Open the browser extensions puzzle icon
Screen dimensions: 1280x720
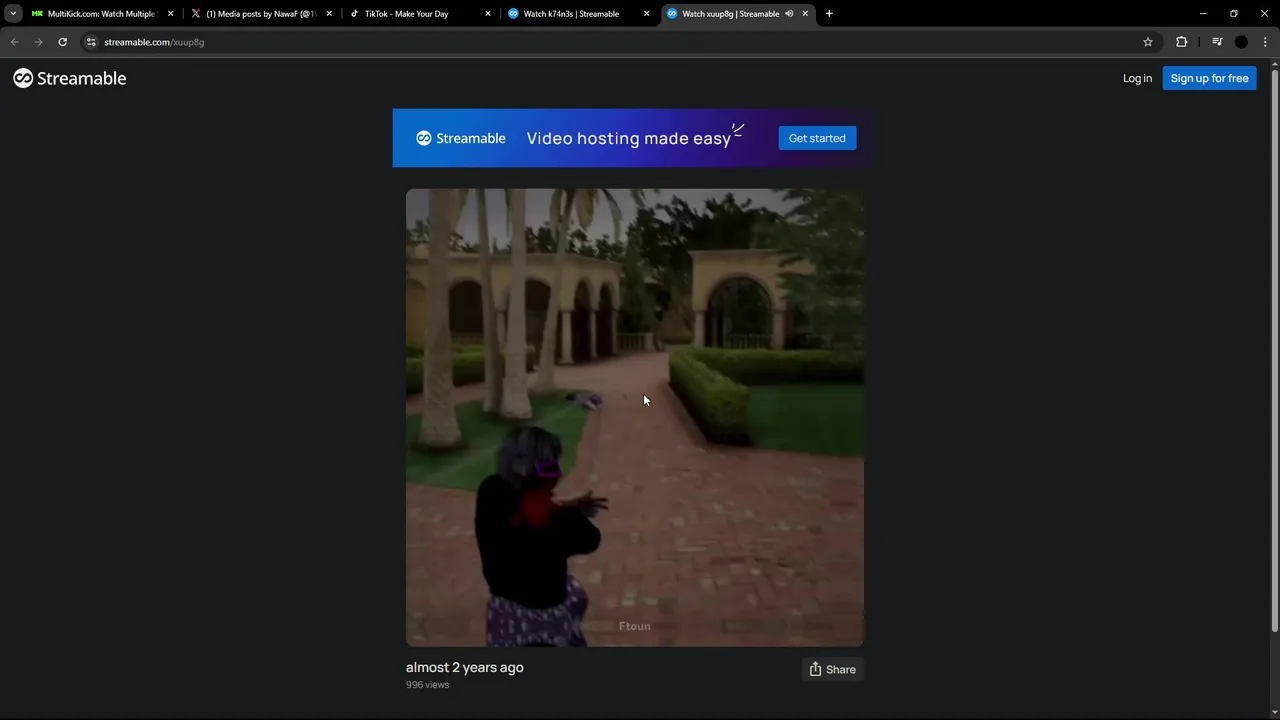[x=1182, y=42]
